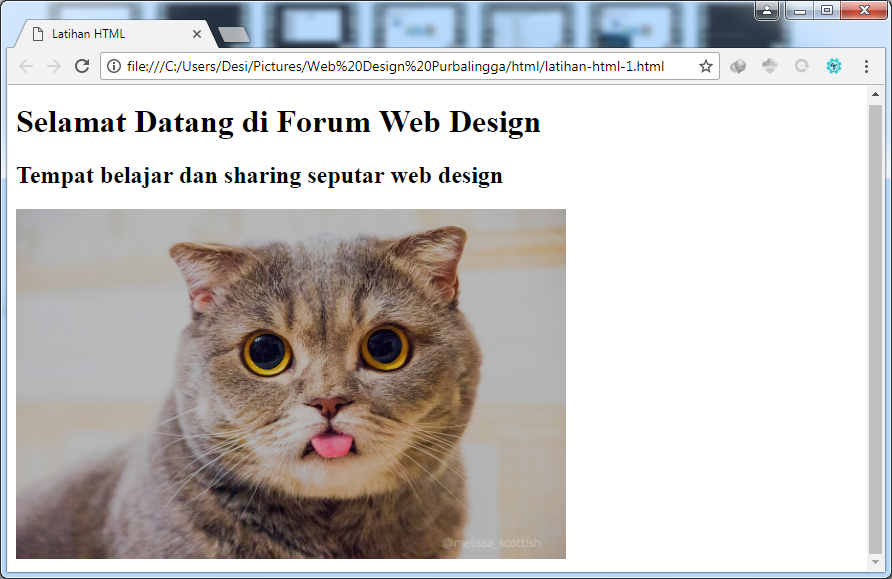The image size is (892, 579).
Task: Open the Chrome user profile button
Action: click(x=767, y=10)
